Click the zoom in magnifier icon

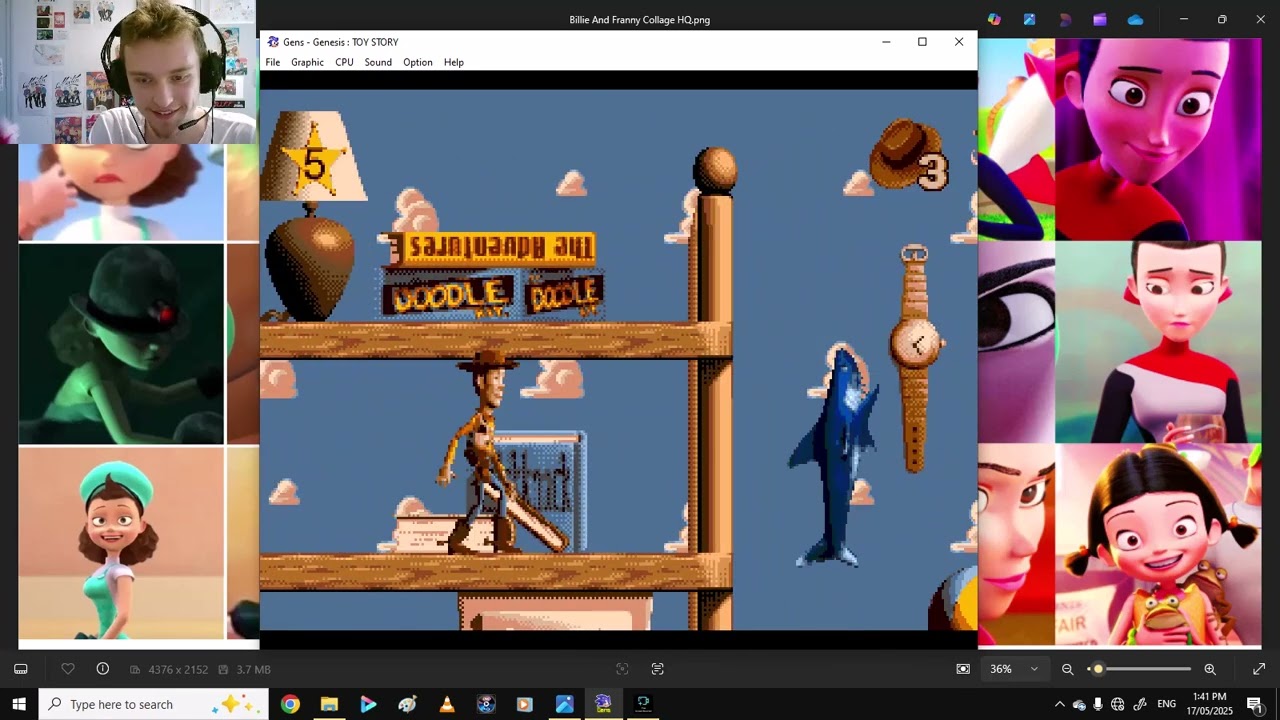1210,669
